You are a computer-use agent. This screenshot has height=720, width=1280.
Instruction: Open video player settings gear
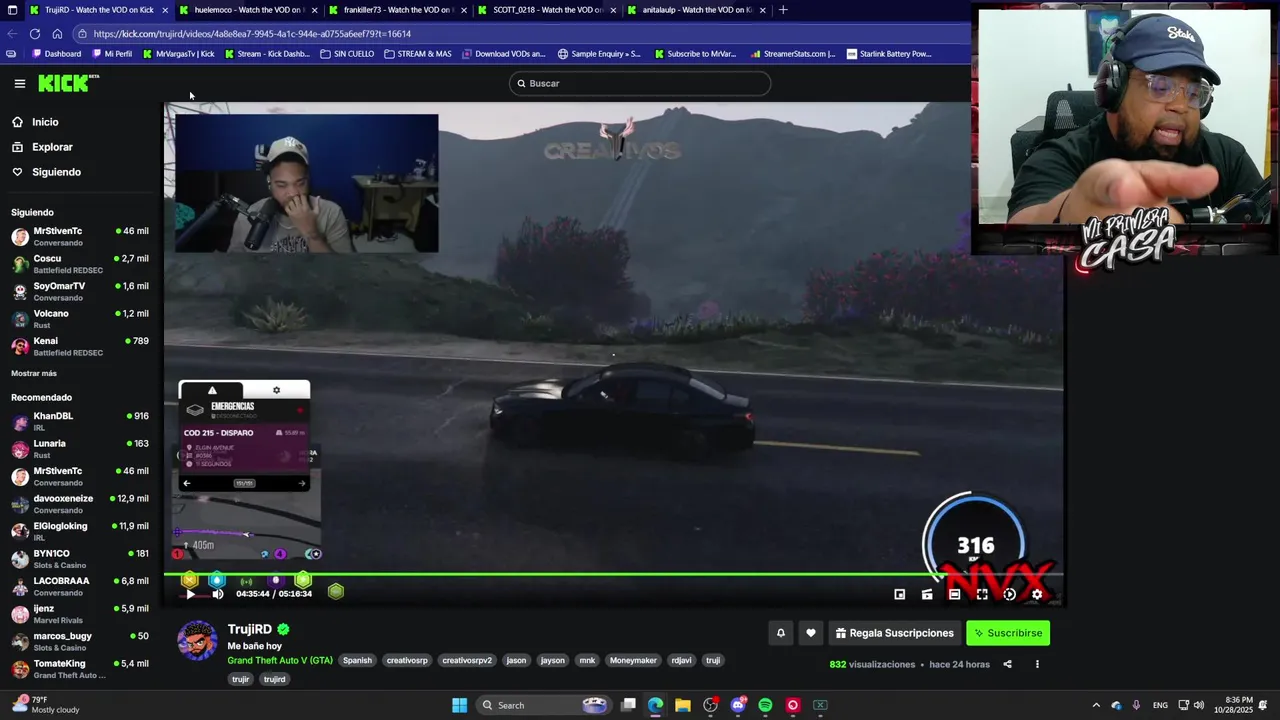pos(1037,594)
